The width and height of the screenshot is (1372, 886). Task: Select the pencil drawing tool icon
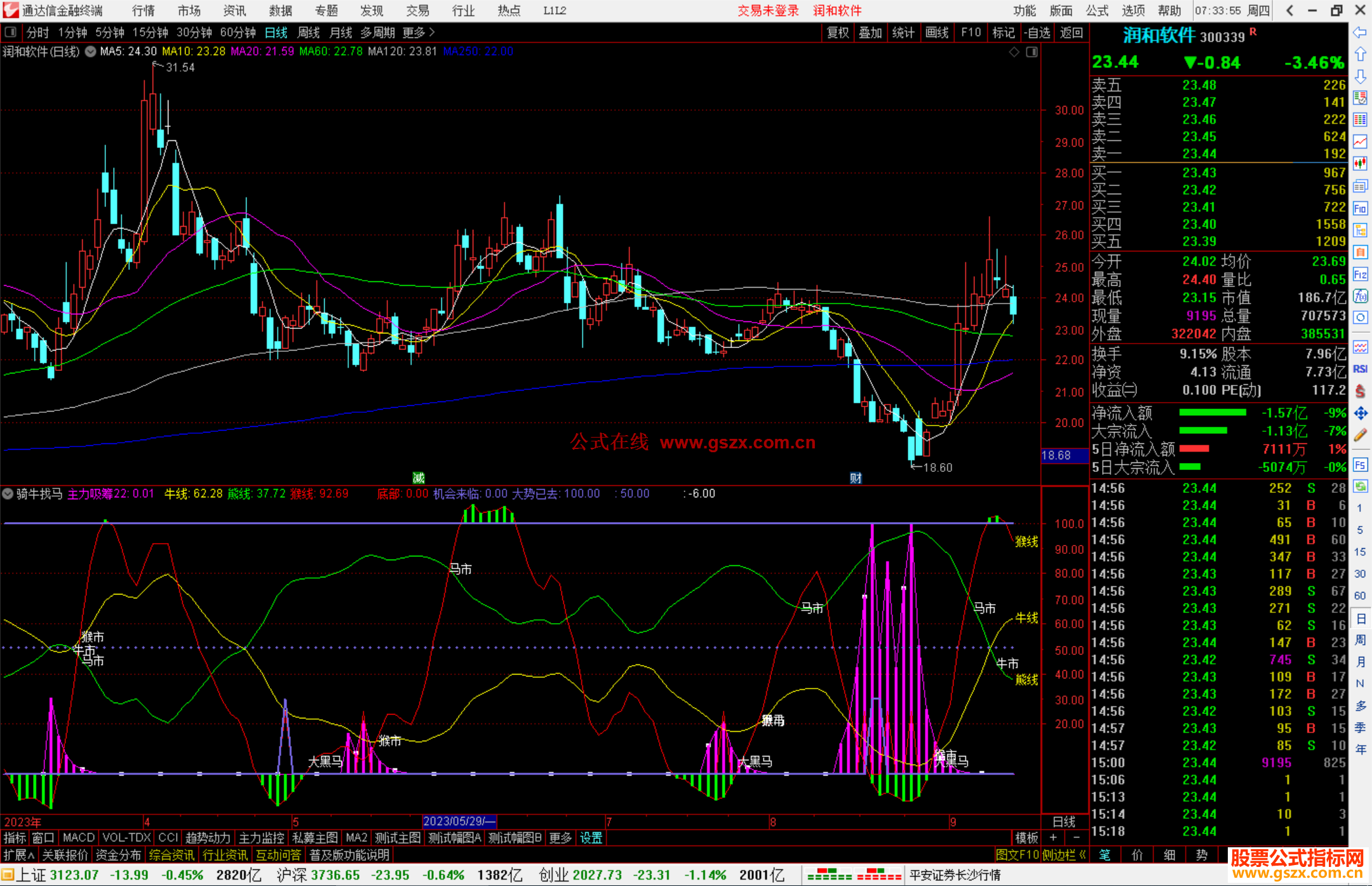click(x=1360, y=436)
